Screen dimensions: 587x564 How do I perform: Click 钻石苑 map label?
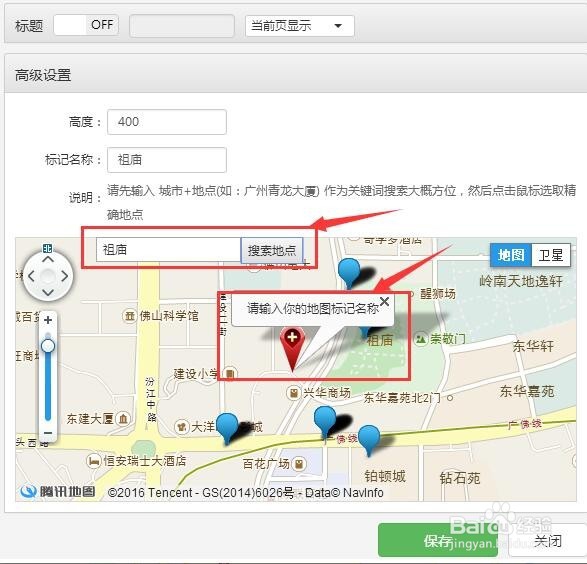460,478
